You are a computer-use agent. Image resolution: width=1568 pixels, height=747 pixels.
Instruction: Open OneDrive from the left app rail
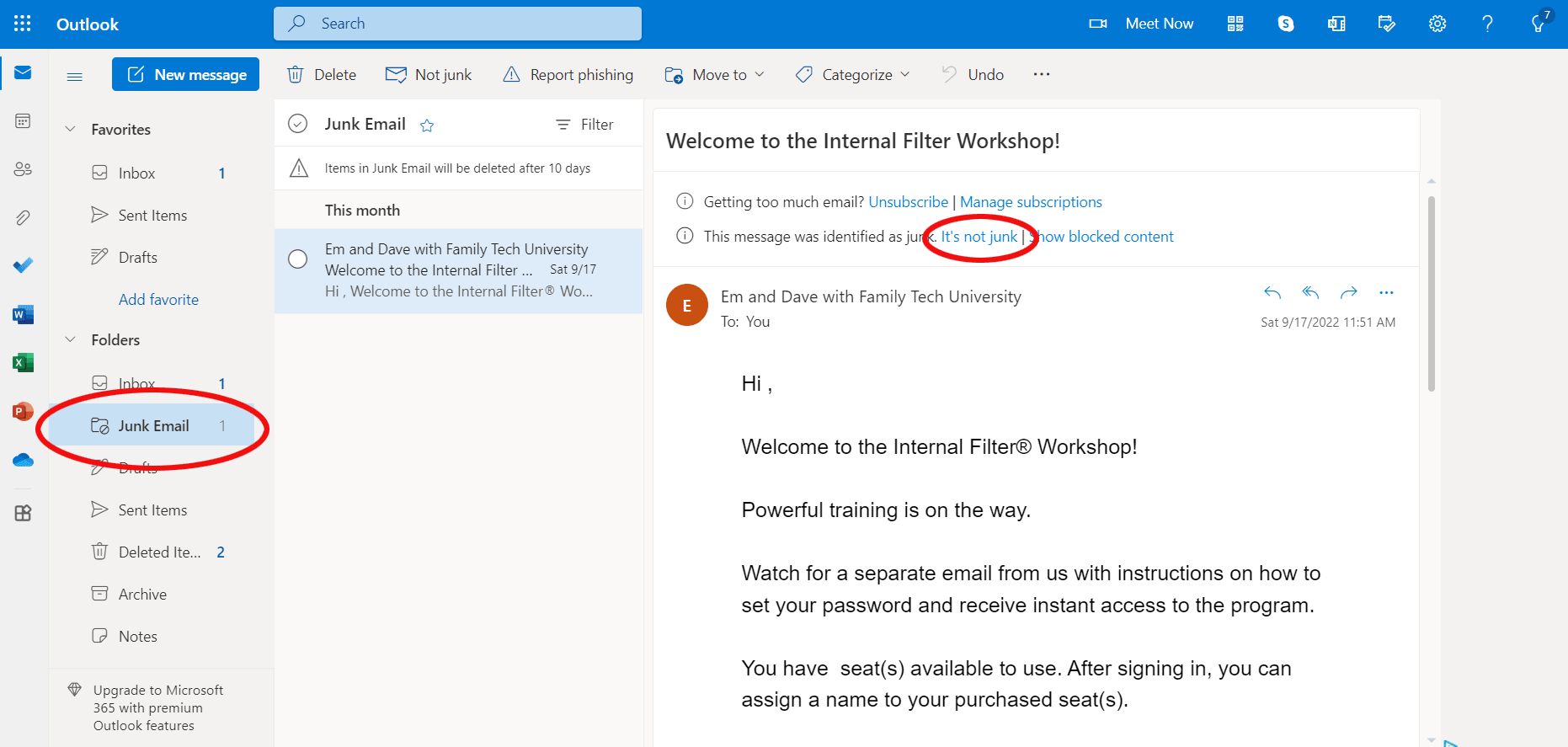point(23,460)
